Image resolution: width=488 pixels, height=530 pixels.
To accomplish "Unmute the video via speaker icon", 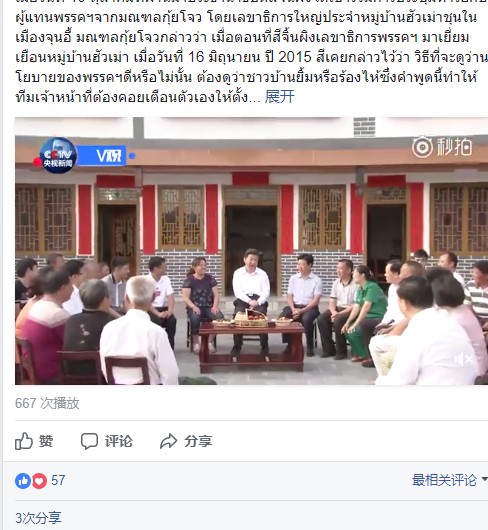I will point(465,359).
